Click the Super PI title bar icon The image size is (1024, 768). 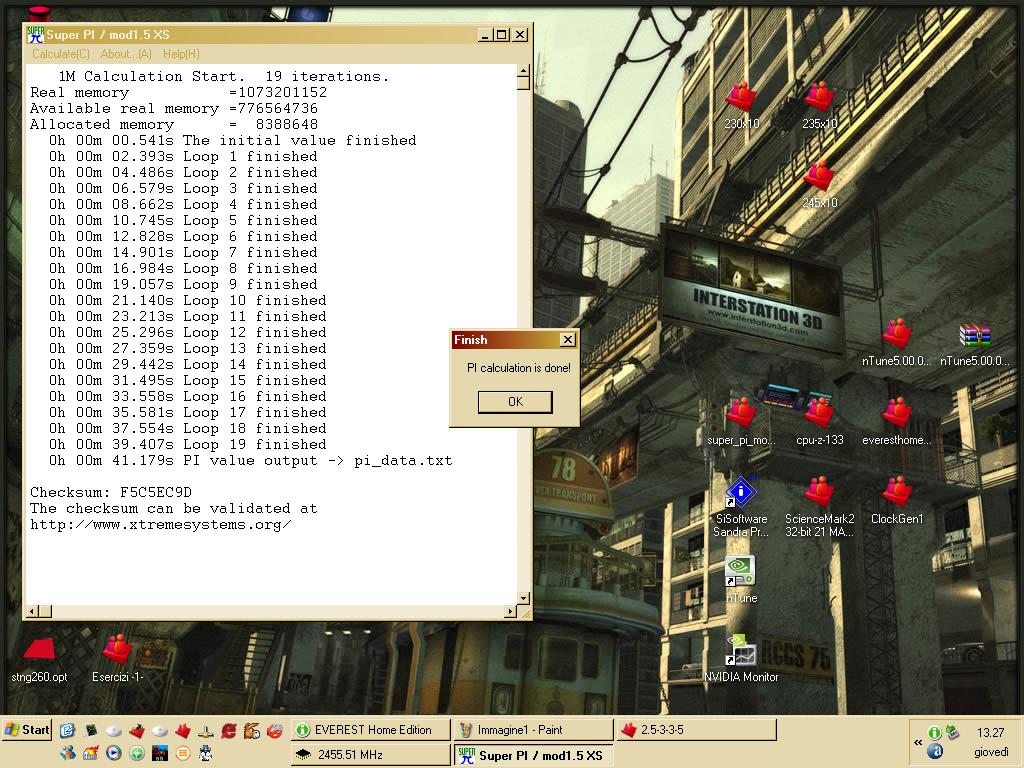(x=35, y=35)
